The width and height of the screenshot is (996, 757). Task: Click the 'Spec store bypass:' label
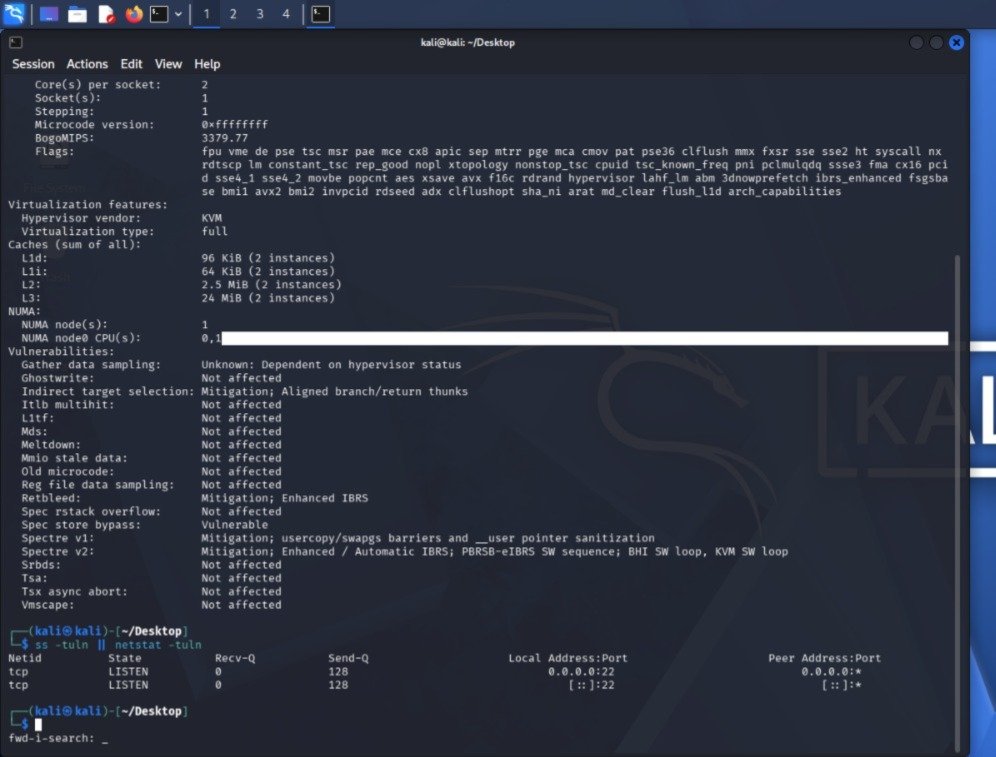click(81, 525)
